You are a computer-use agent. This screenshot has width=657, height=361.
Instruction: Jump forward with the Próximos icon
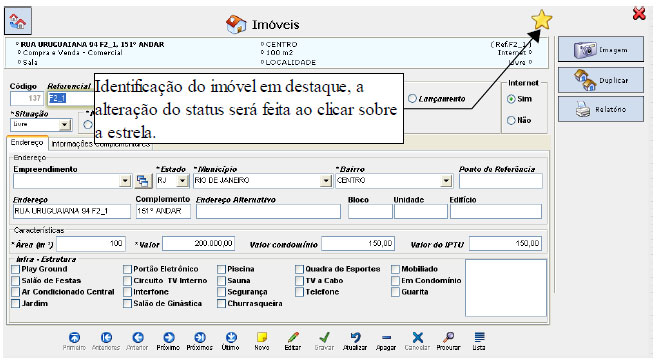click(200, 338)
